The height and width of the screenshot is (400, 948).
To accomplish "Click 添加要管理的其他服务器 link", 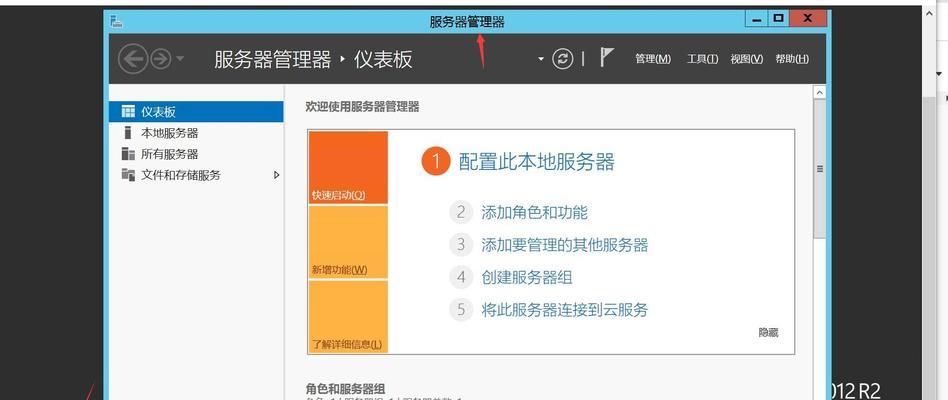I will (565, 245).
